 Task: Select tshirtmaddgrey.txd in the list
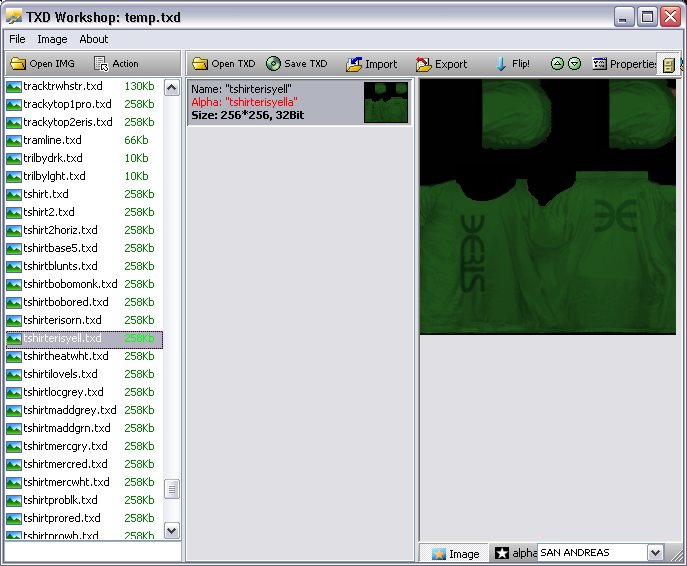(x=84, y=410)
